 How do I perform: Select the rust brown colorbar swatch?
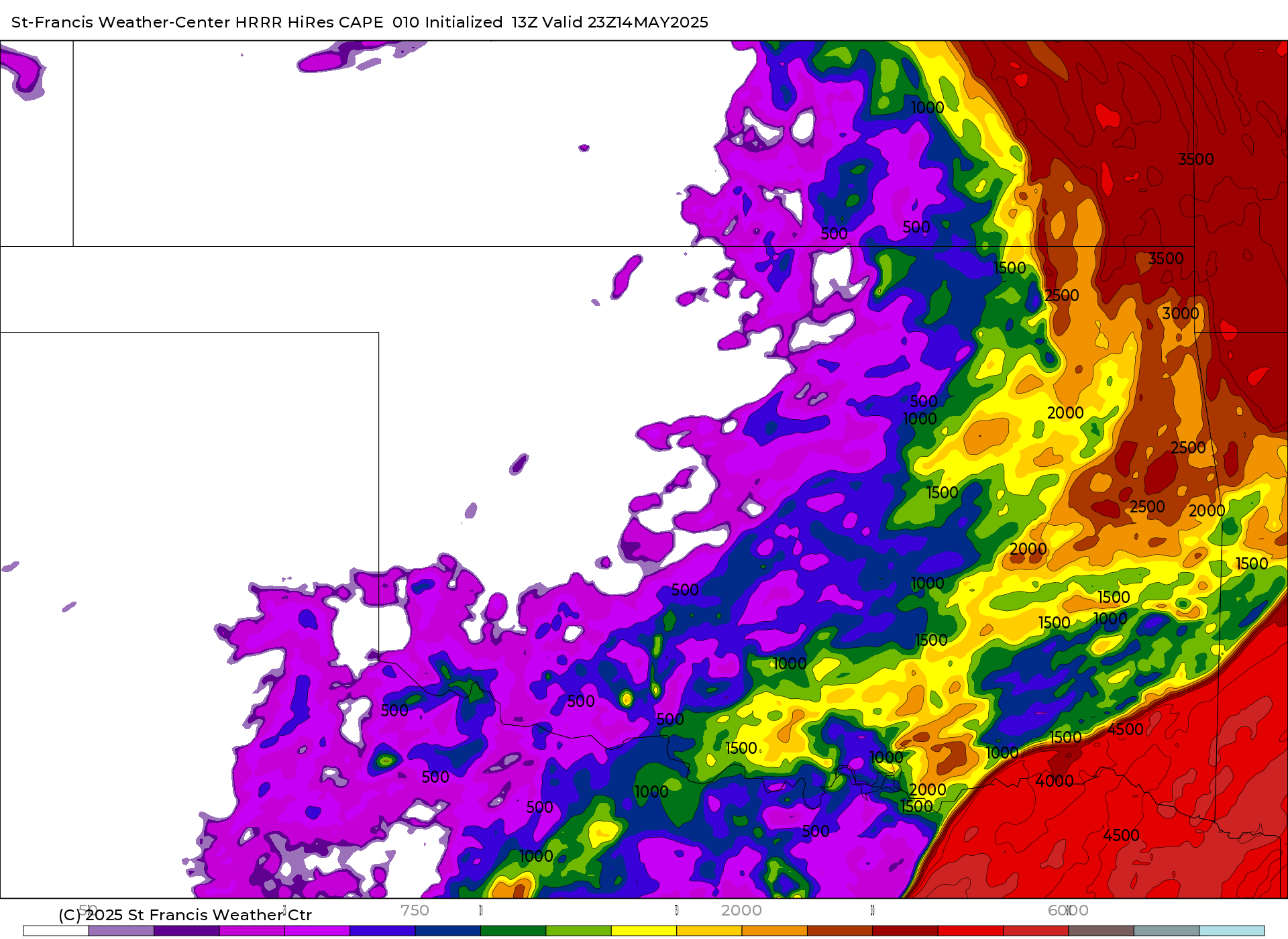840,931
